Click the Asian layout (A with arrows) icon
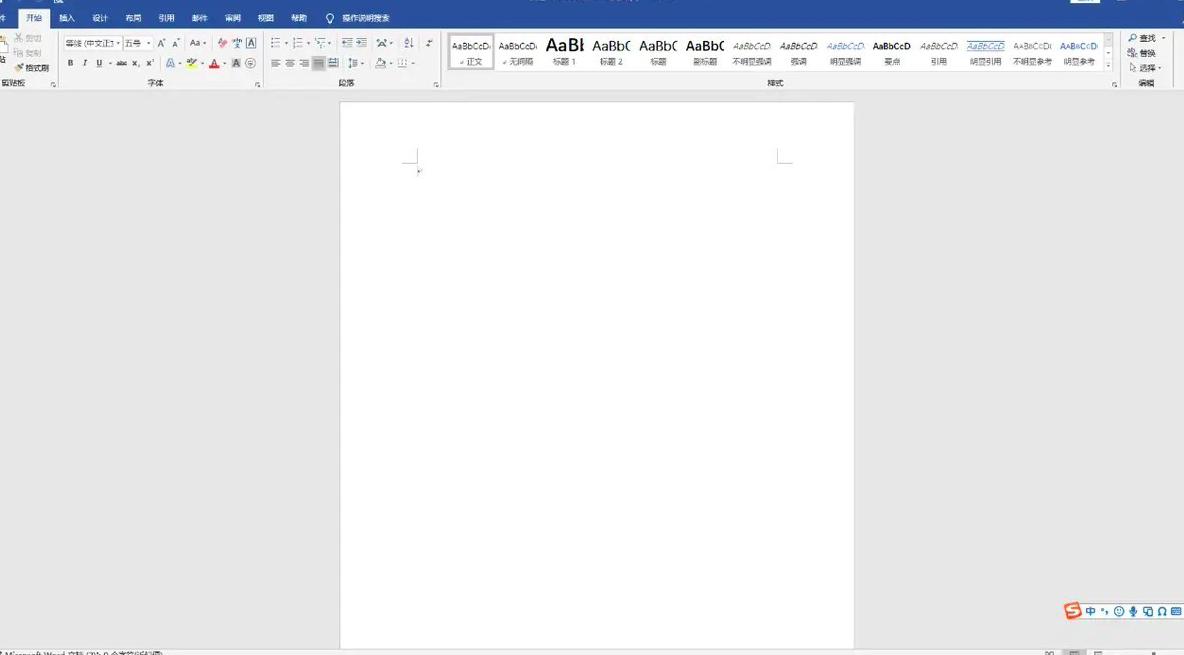This screenshot has height=655, width=1184. (381, 43)
